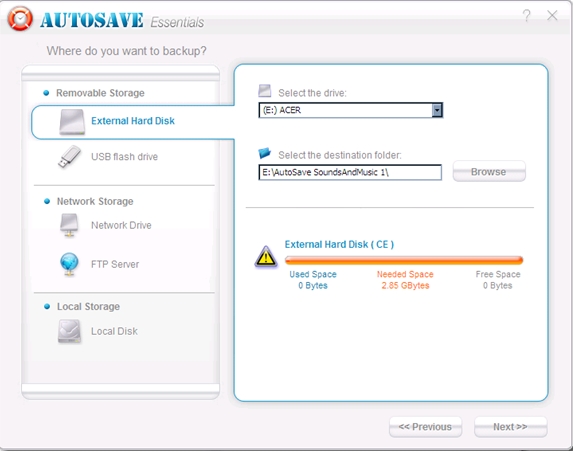Choose Network Drive as backup destination

pos(121,225)
